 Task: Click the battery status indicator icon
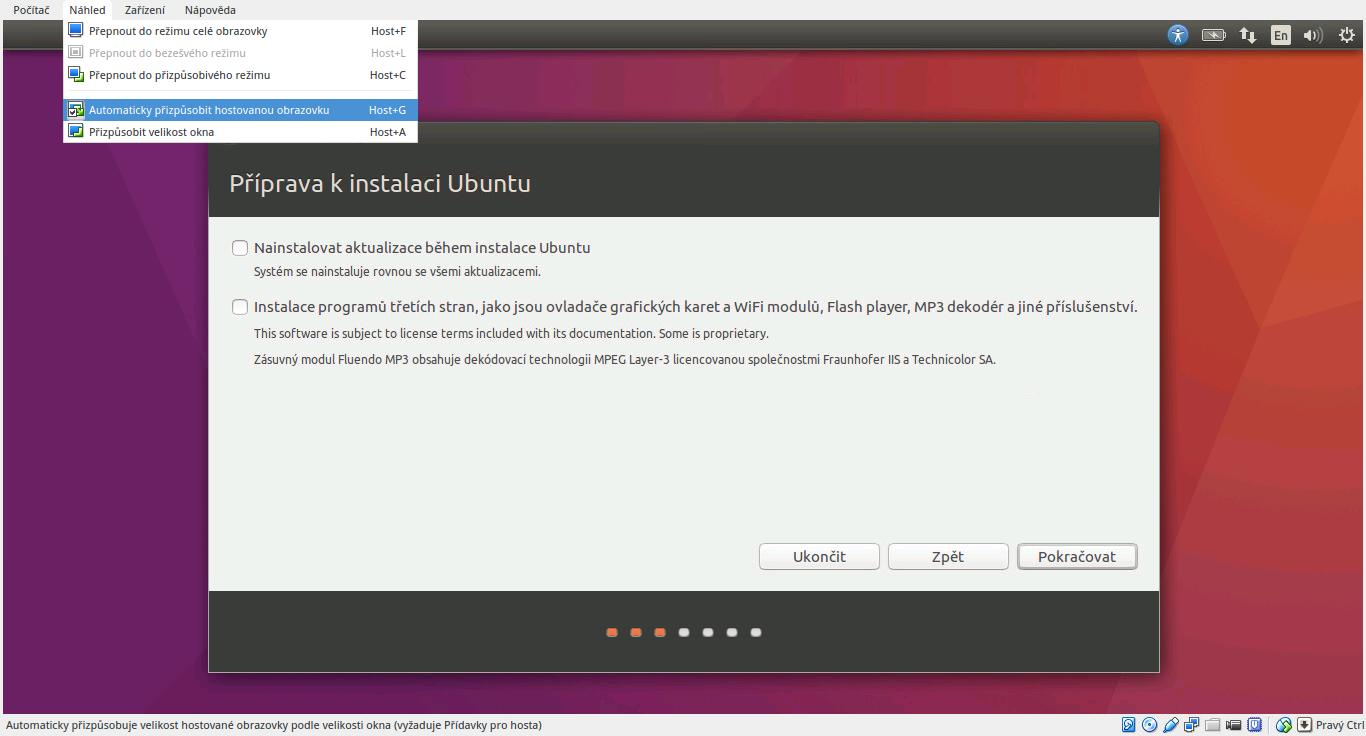tap(1213, 35)
